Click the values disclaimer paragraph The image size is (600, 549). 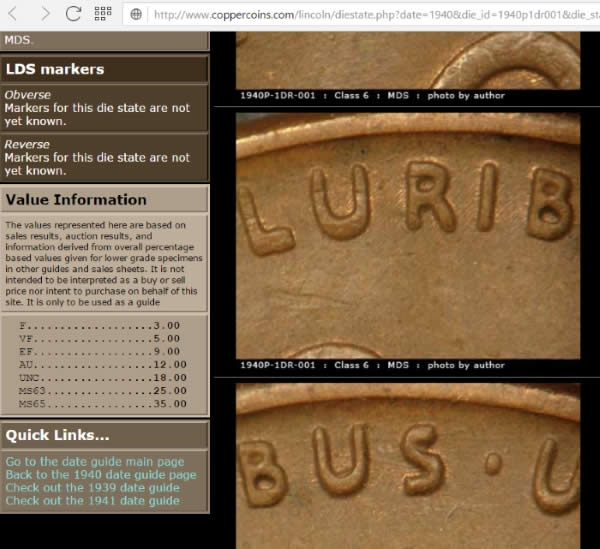[104, 264]
